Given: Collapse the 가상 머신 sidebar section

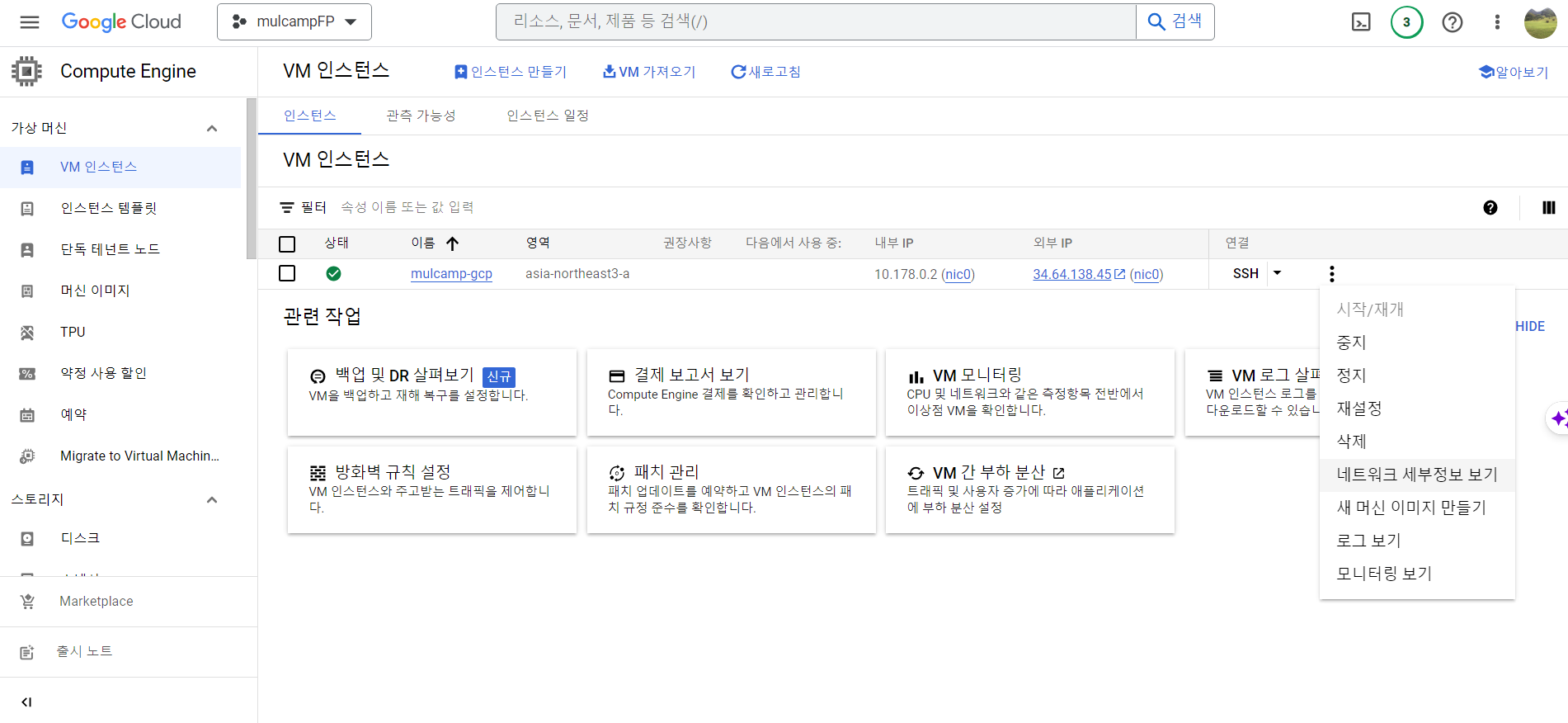Looking at the screenshot, I should pyautogui.click(x=212, y=128).
